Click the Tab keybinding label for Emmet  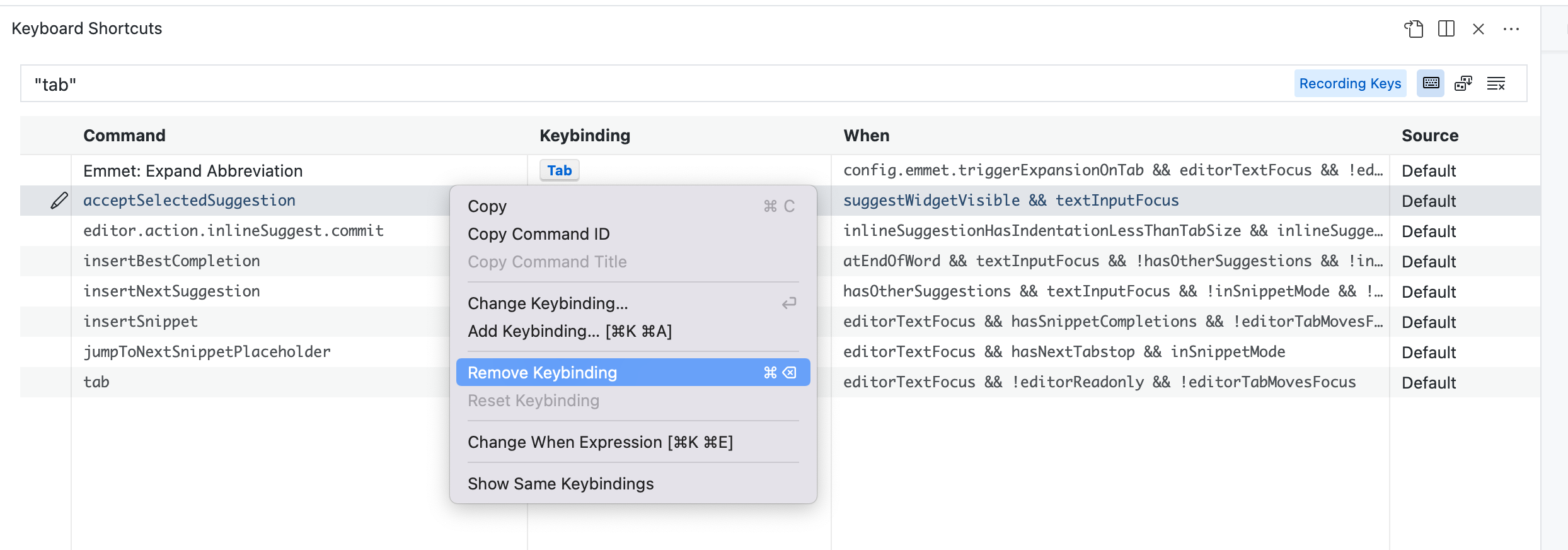pyautogui.click(x=559, y=170)
